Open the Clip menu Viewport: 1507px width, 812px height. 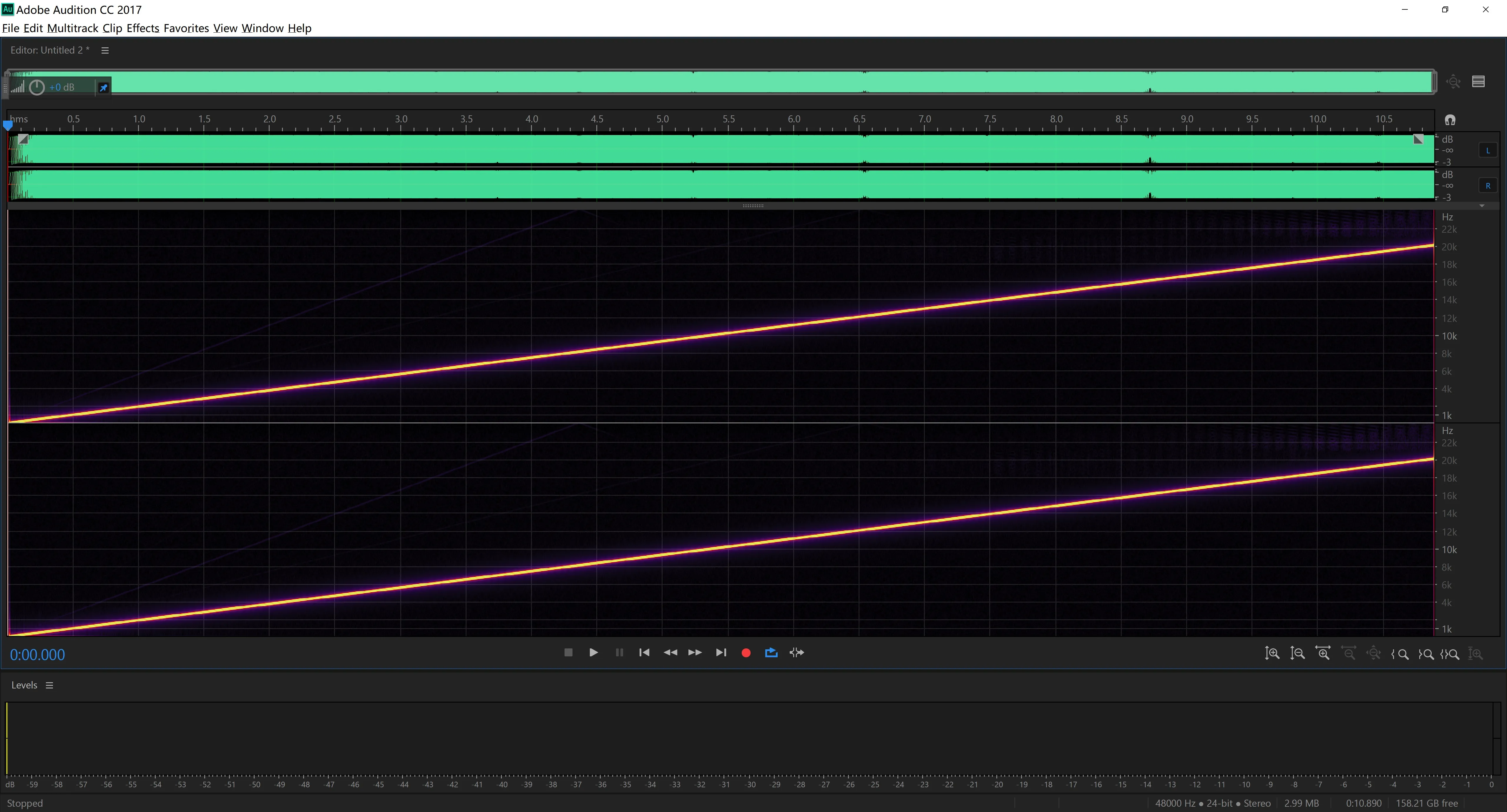[112, 28]
